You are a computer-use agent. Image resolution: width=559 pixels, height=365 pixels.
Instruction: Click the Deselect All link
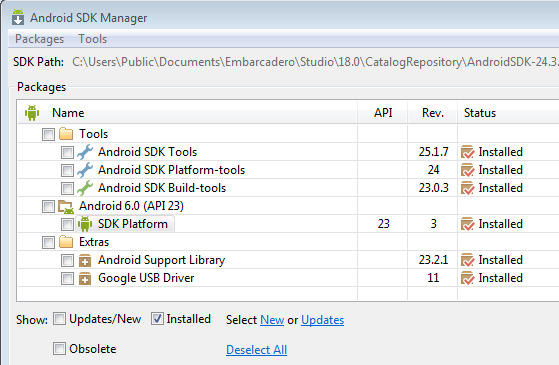click(256, 350)
